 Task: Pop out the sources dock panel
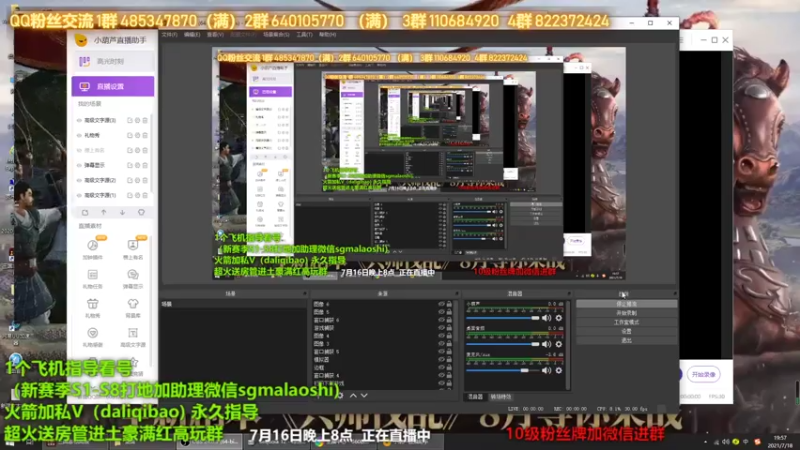[456, 294]
